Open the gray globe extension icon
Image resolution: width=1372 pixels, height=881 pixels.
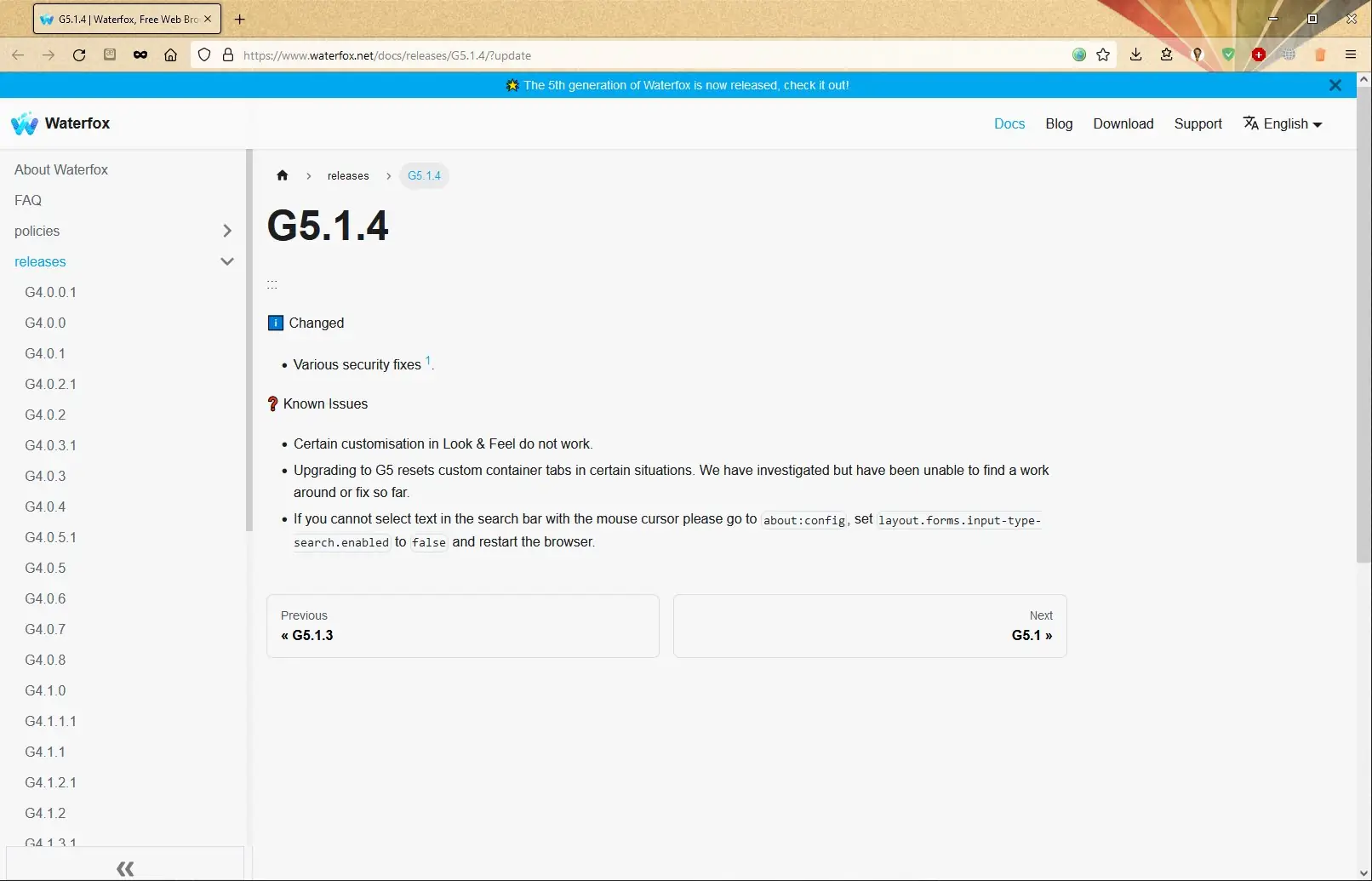click(1289, 55)
